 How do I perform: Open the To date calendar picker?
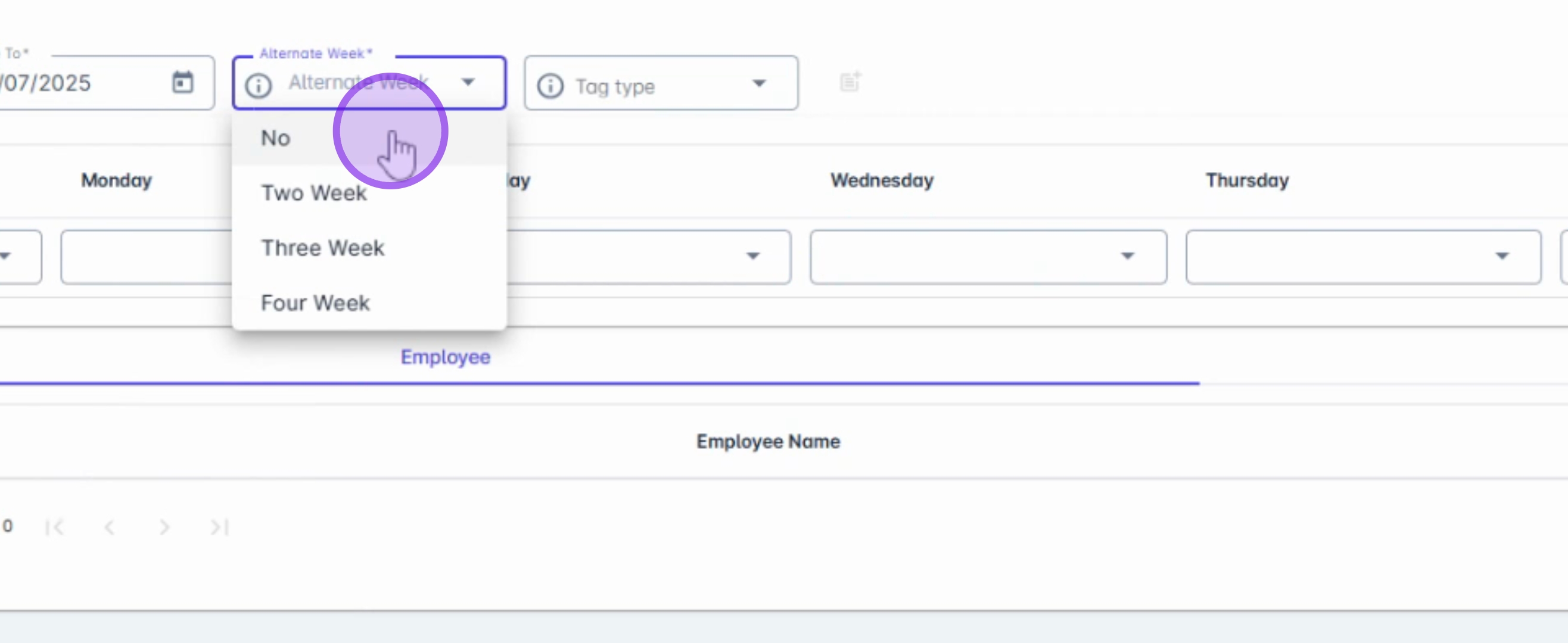pos(182,82)
